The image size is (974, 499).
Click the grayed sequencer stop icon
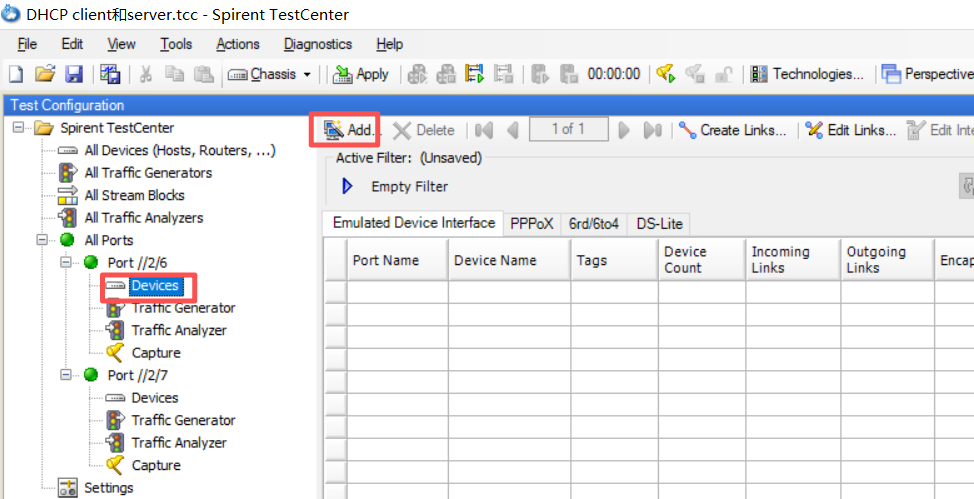coord(503,75)
